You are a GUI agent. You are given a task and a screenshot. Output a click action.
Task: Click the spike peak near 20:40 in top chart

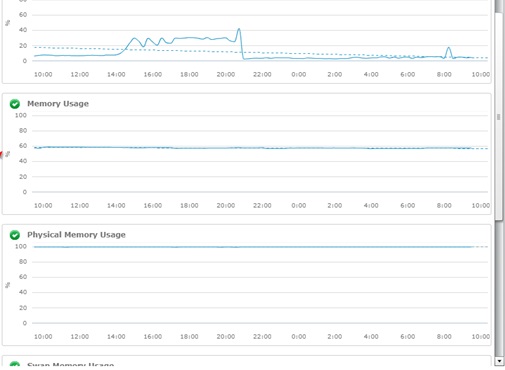[239, 29]
